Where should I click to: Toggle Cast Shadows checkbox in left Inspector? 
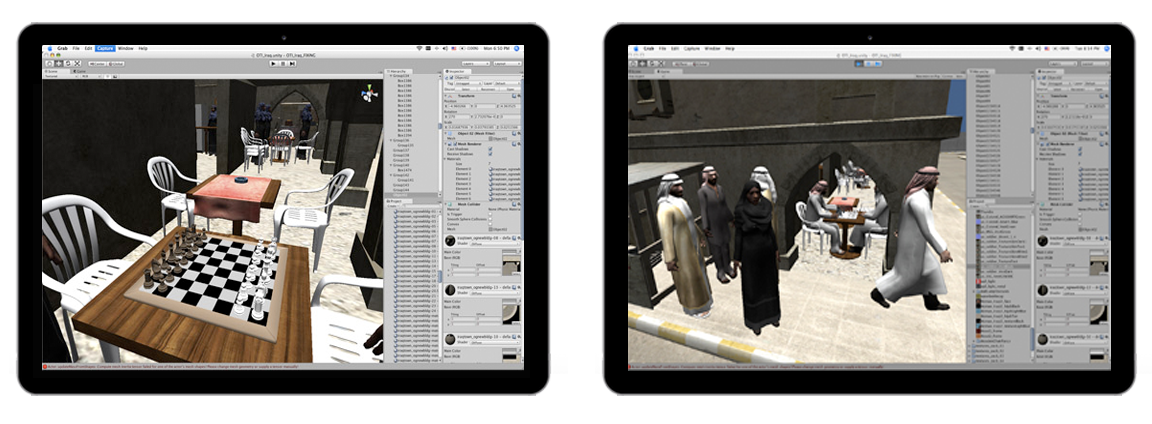489,149
